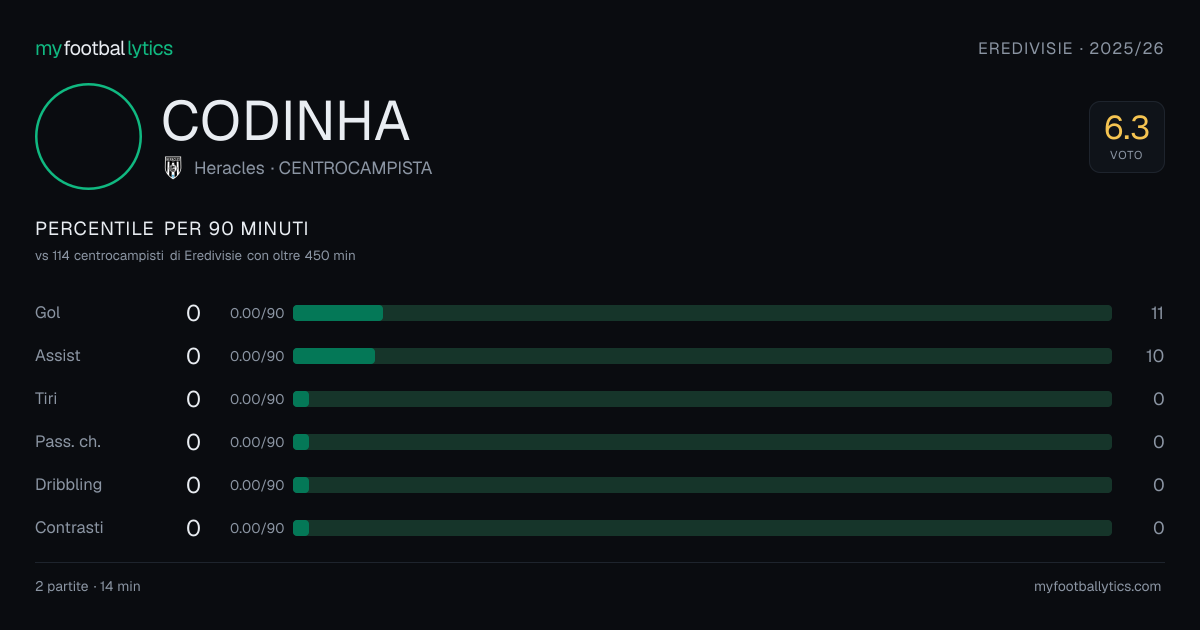This screenshot has width=1200, height=630.
Task: Click the Contrasti percentile bar
Action: 702,528
